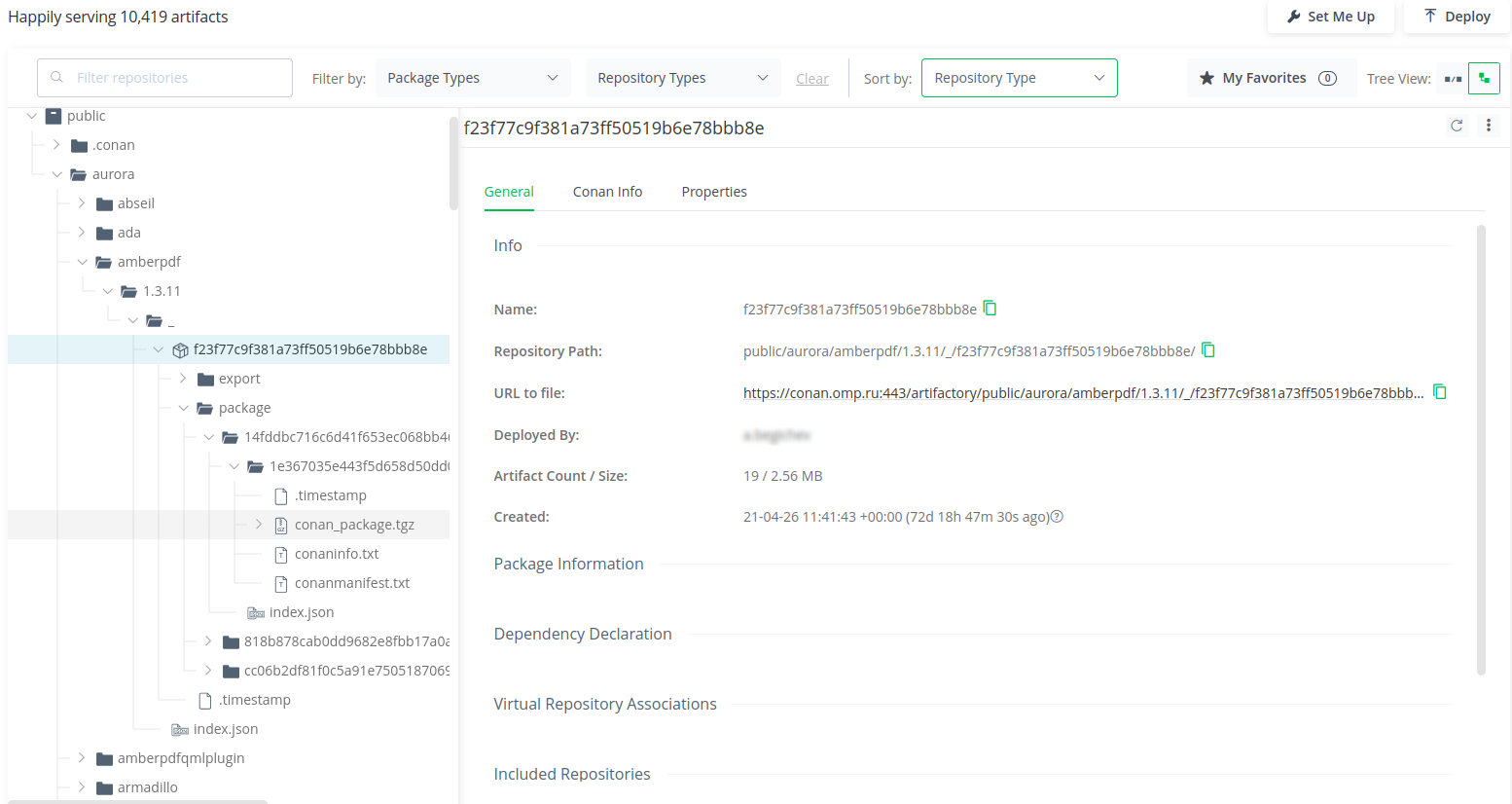
Task: Collapse the amberpdf folder
Action: click(82, 262)
